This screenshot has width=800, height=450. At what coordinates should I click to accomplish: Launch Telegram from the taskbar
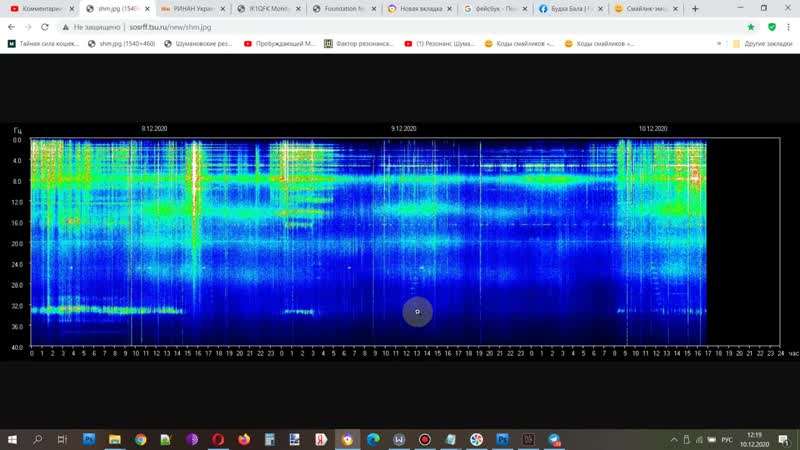(555, 439)
